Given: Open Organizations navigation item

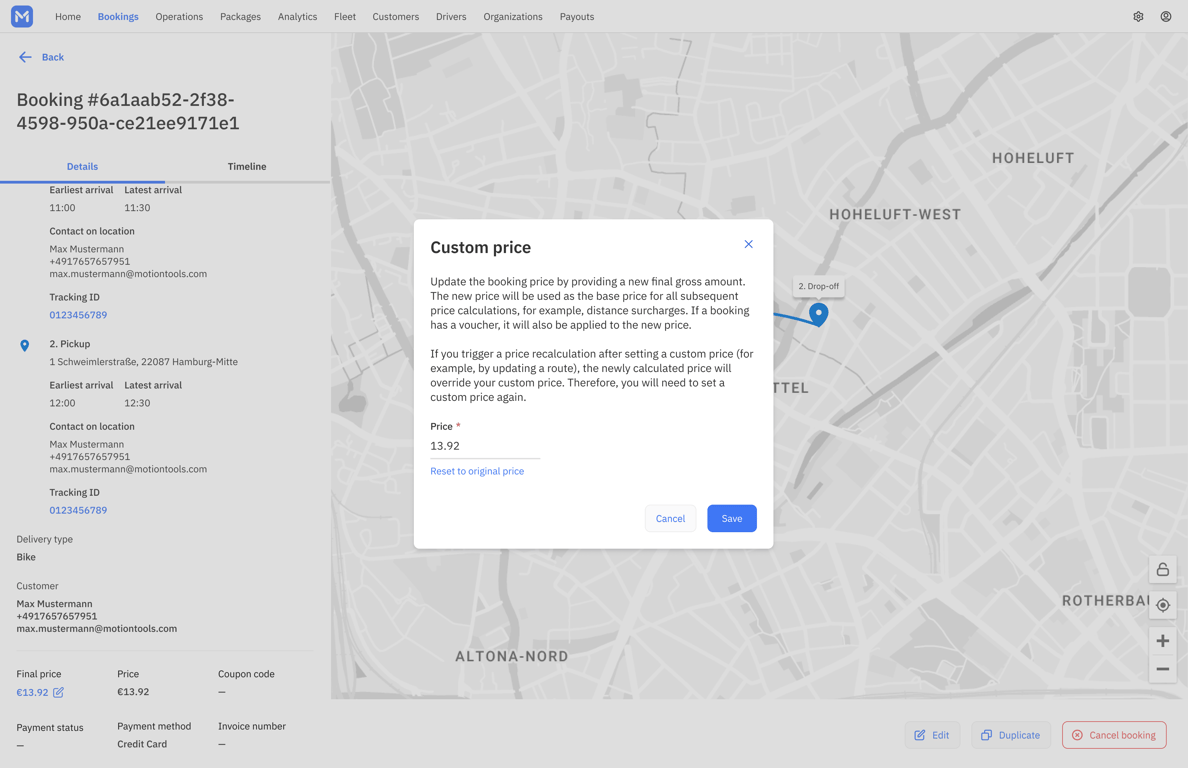Looking at the screenshot, I should pyautogui.click(x=513, y=17).
